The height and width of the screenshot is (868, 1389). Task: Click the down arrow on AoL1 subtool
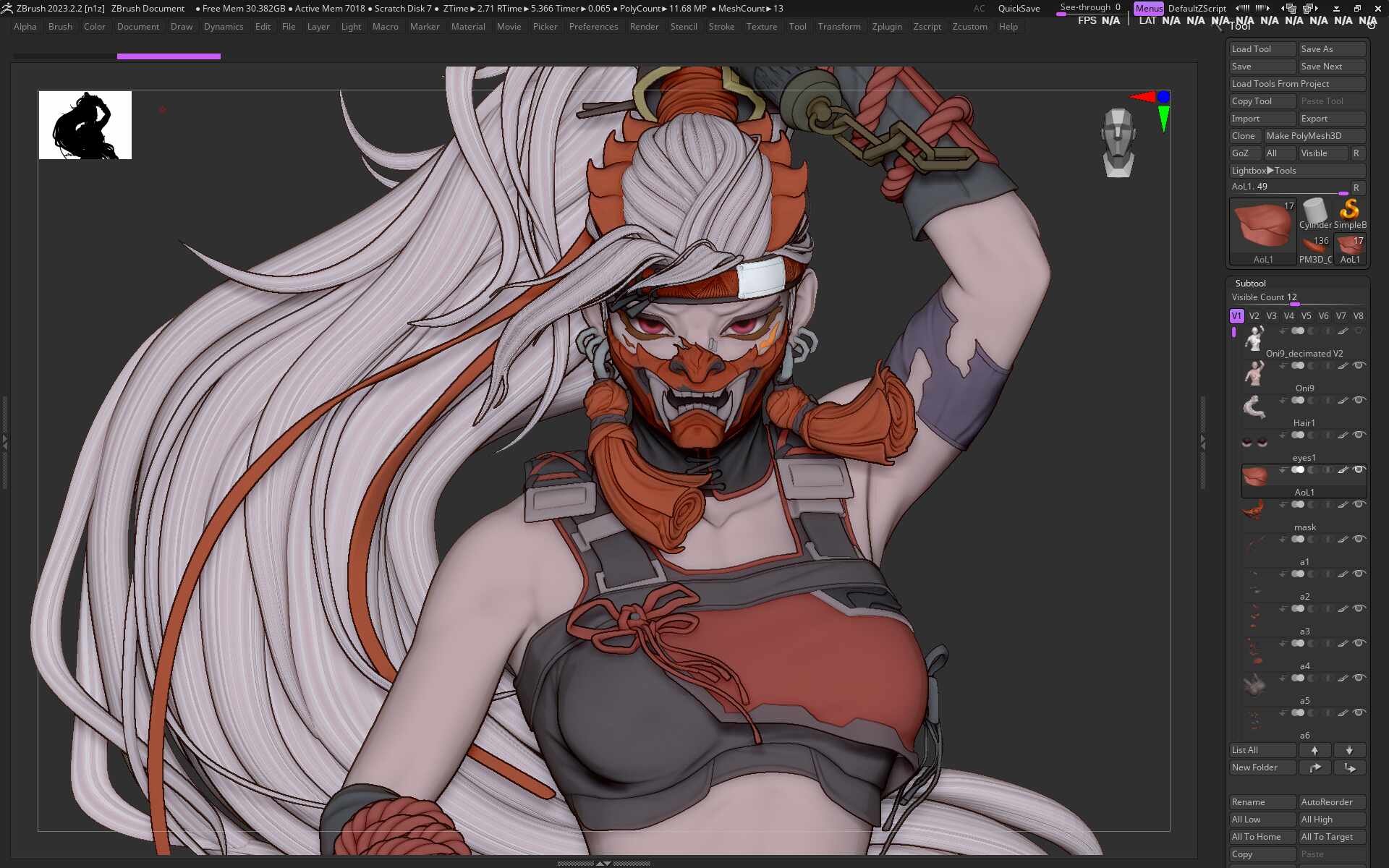tap(1283, 470)
